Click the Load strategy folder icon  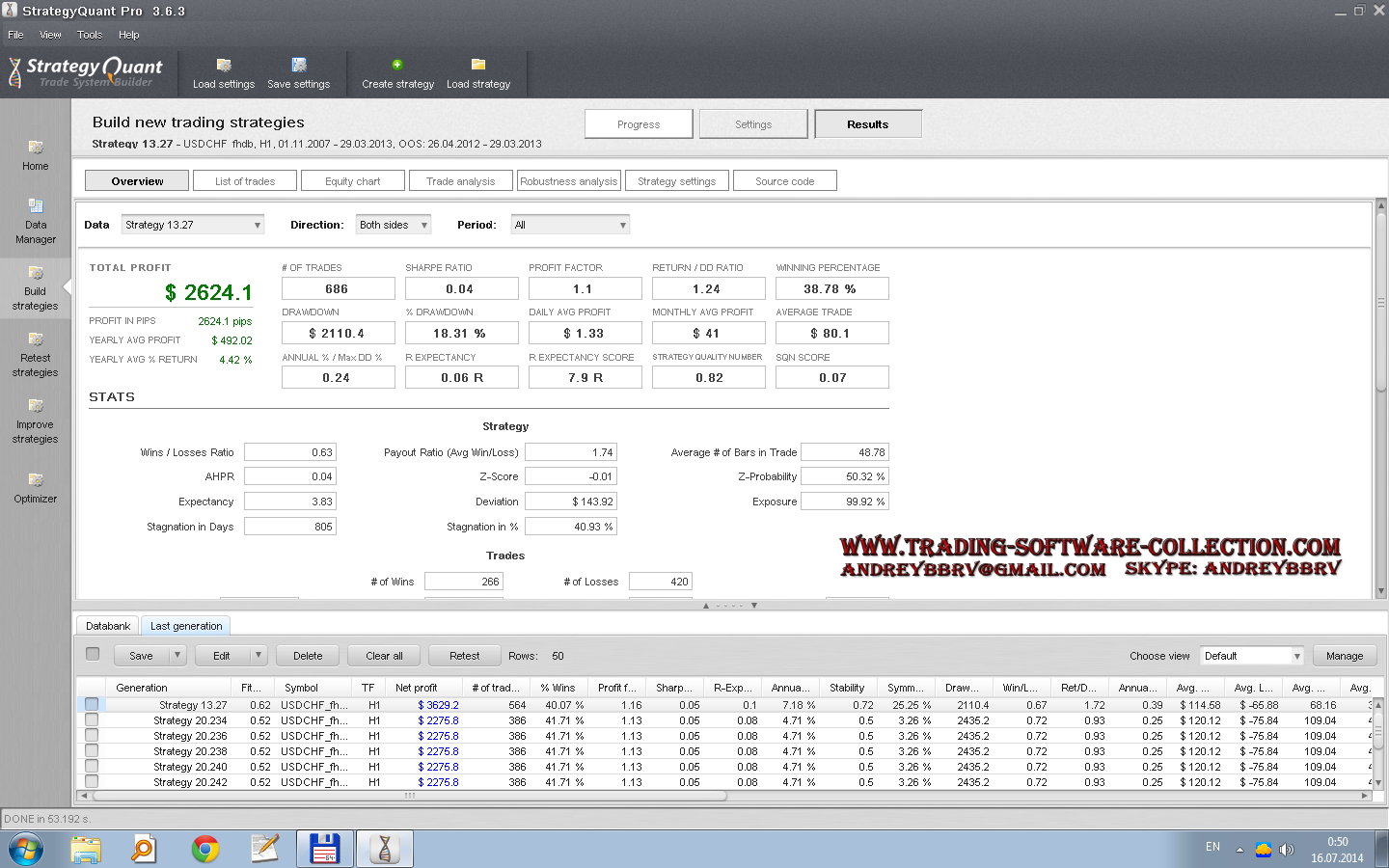[478, 65]
